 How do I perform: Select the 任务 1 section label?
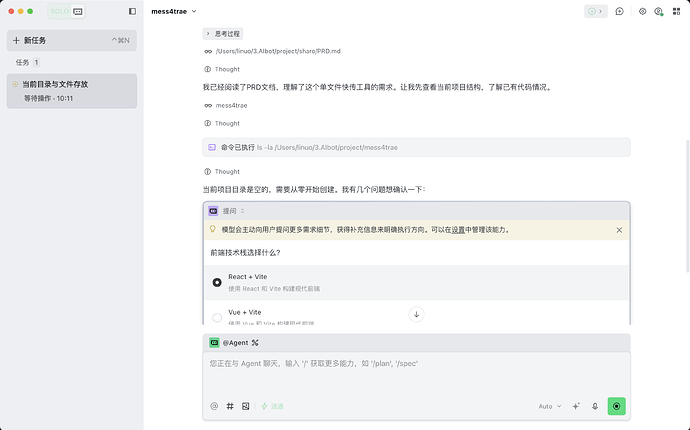tap(27, 62)
